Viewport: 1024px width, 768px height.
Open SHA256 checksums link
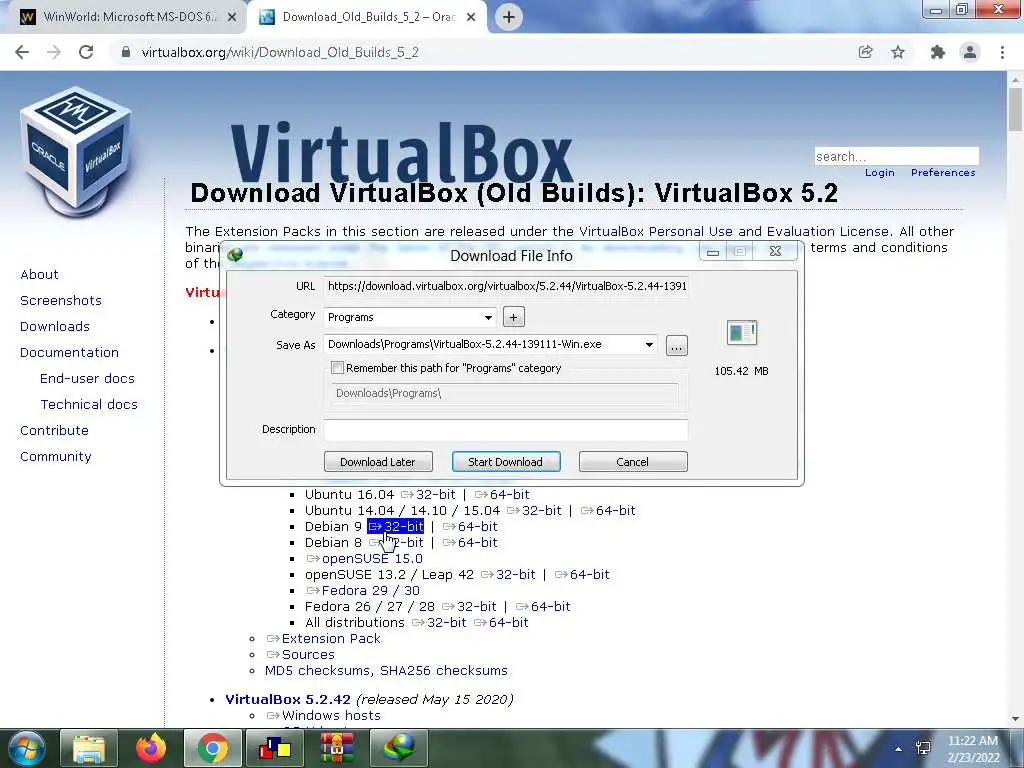(x=444, y=671)
